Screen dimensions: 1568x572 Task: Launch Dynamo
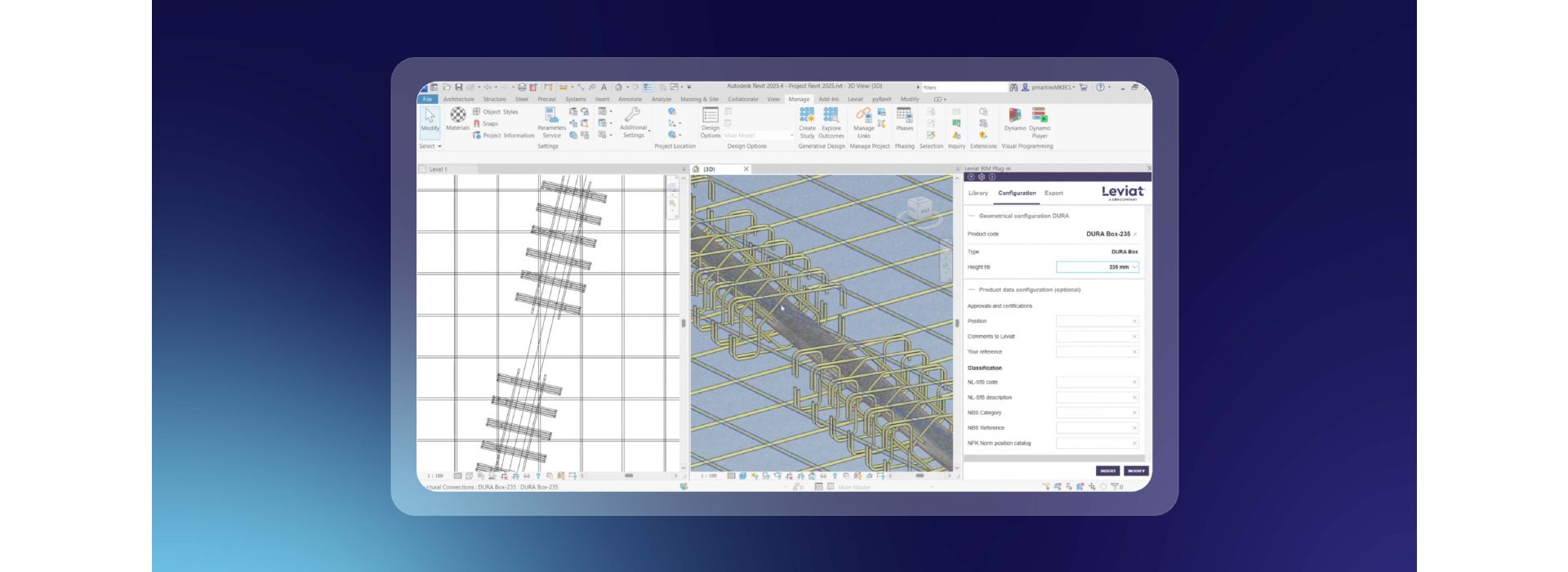click(x=1015, y=119)
